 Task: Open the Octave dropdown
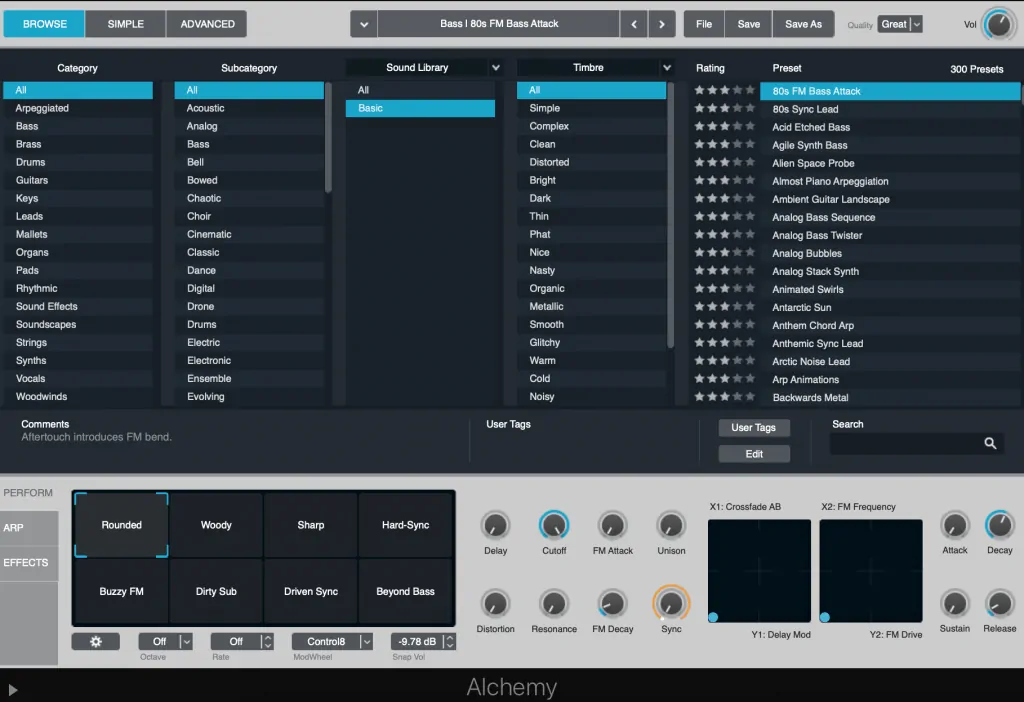[165, 641]
